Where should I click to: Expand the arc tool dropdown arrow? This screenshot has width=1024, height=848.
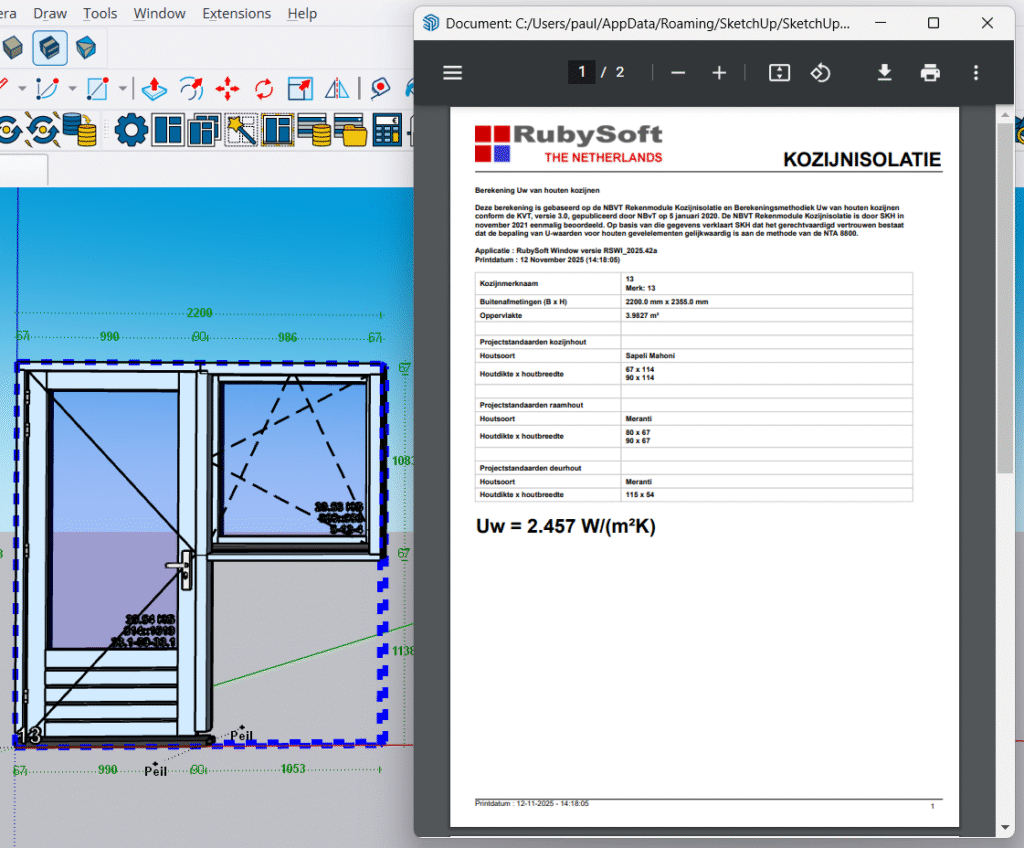point(73,89)
